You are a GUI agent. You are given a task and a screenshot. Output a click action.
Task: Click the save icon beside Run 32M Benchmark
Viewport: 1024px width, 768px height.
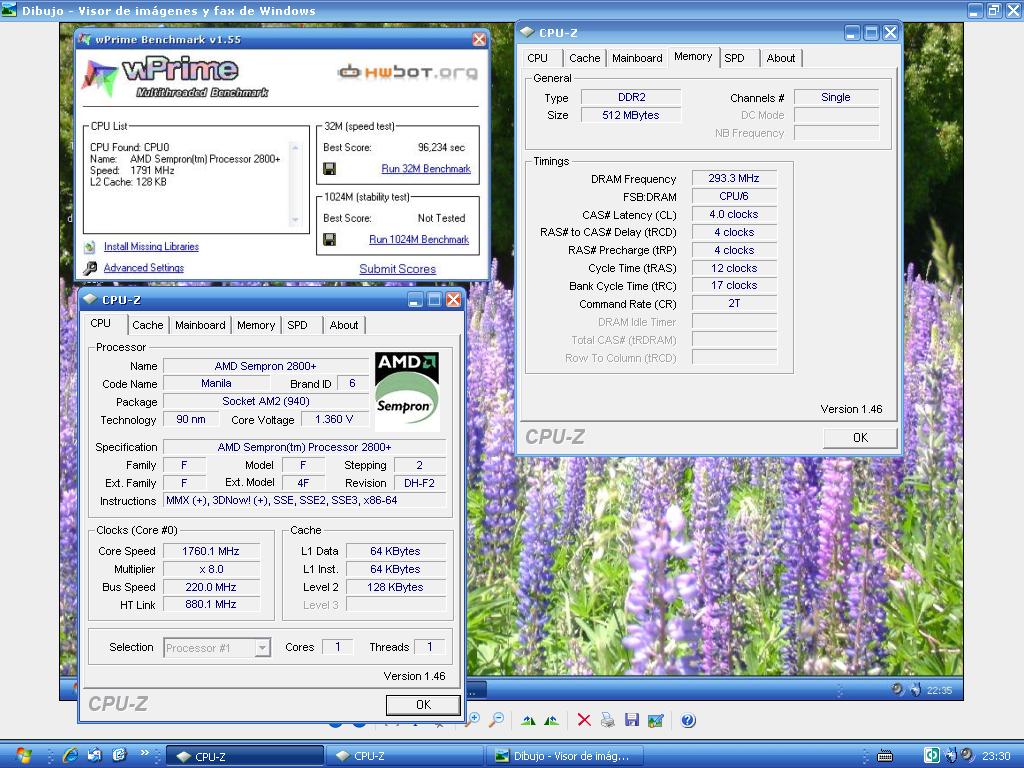pyautogui.click(x=330, y=169)
